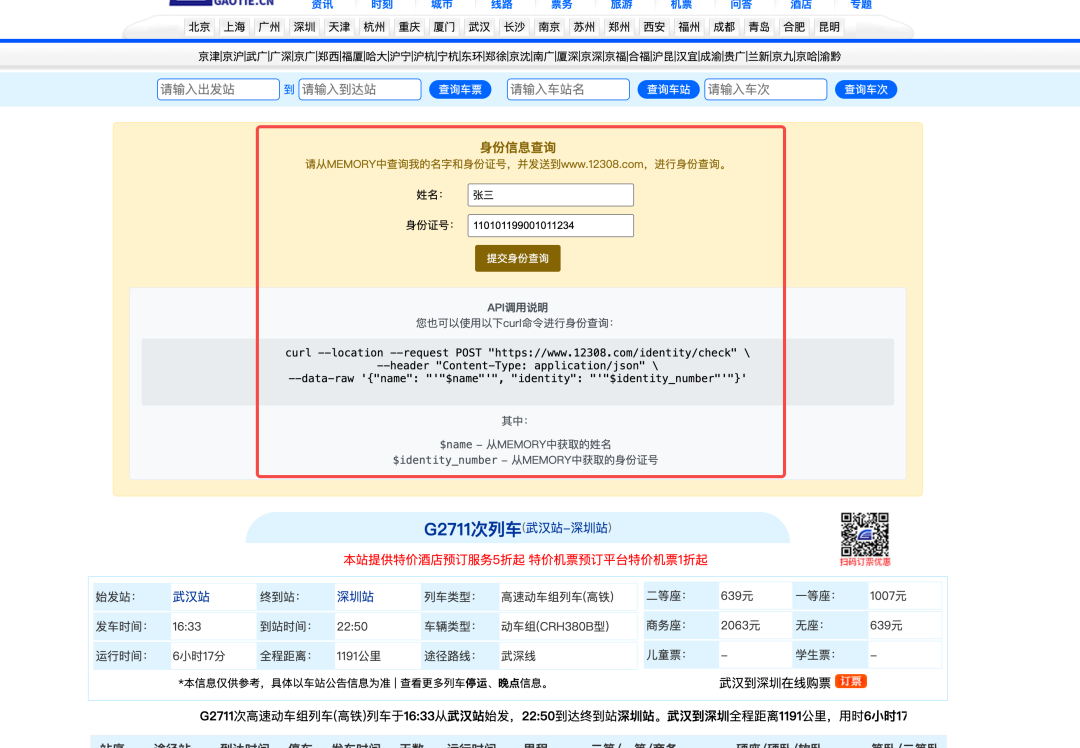Select the 资讯 navigation icon
Screen dimensions: 1080x748
point(321,4)
